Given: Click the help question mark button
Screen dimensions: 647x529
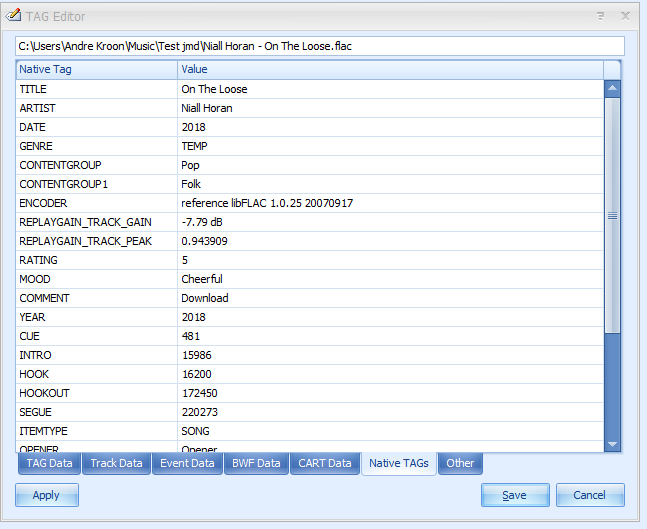Looking at the screenshot, I should pyautogui.click(x=600, y=16).
